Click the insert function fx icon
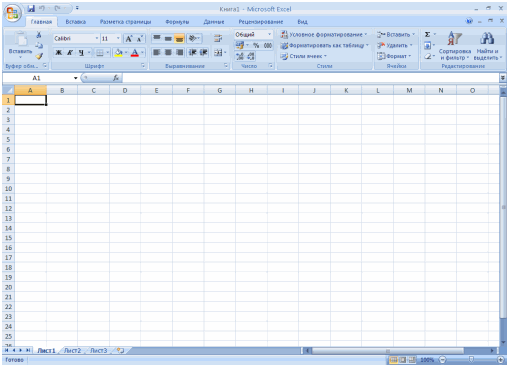This screenshot has width=509, height=367. 116,78
